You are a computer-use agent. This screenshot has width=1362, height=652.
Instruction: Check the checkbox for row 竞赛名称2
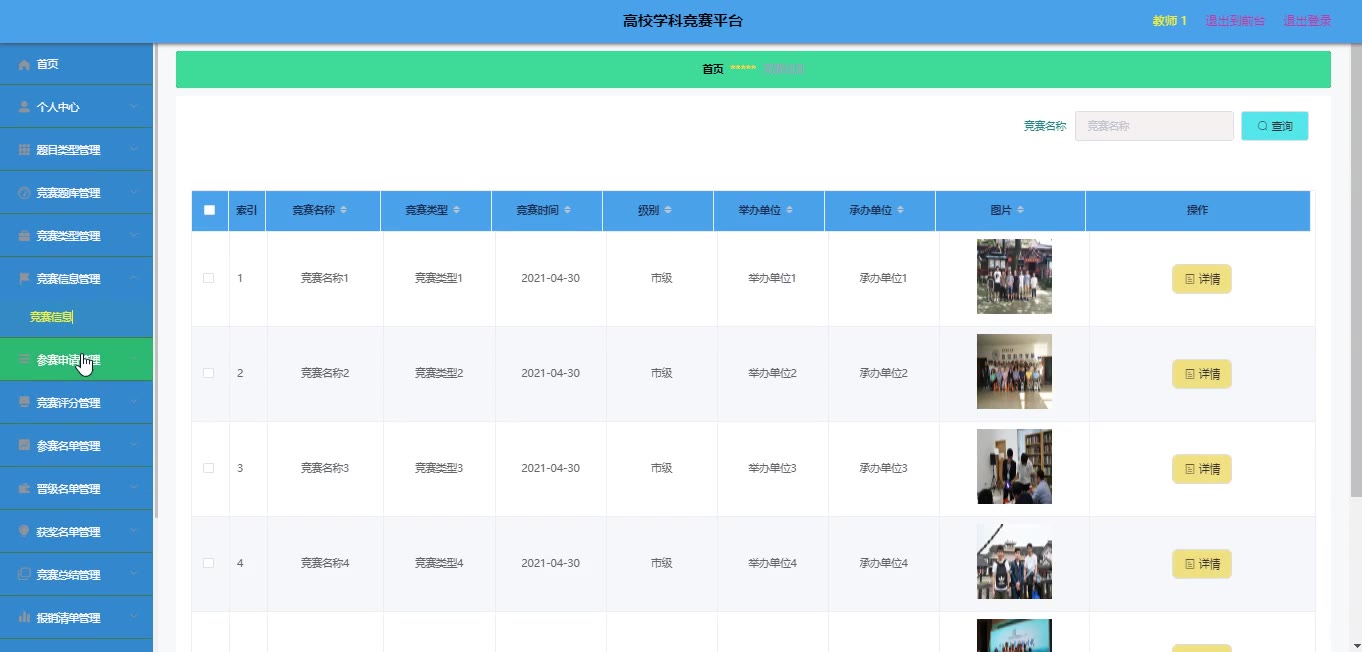[209, 373]
